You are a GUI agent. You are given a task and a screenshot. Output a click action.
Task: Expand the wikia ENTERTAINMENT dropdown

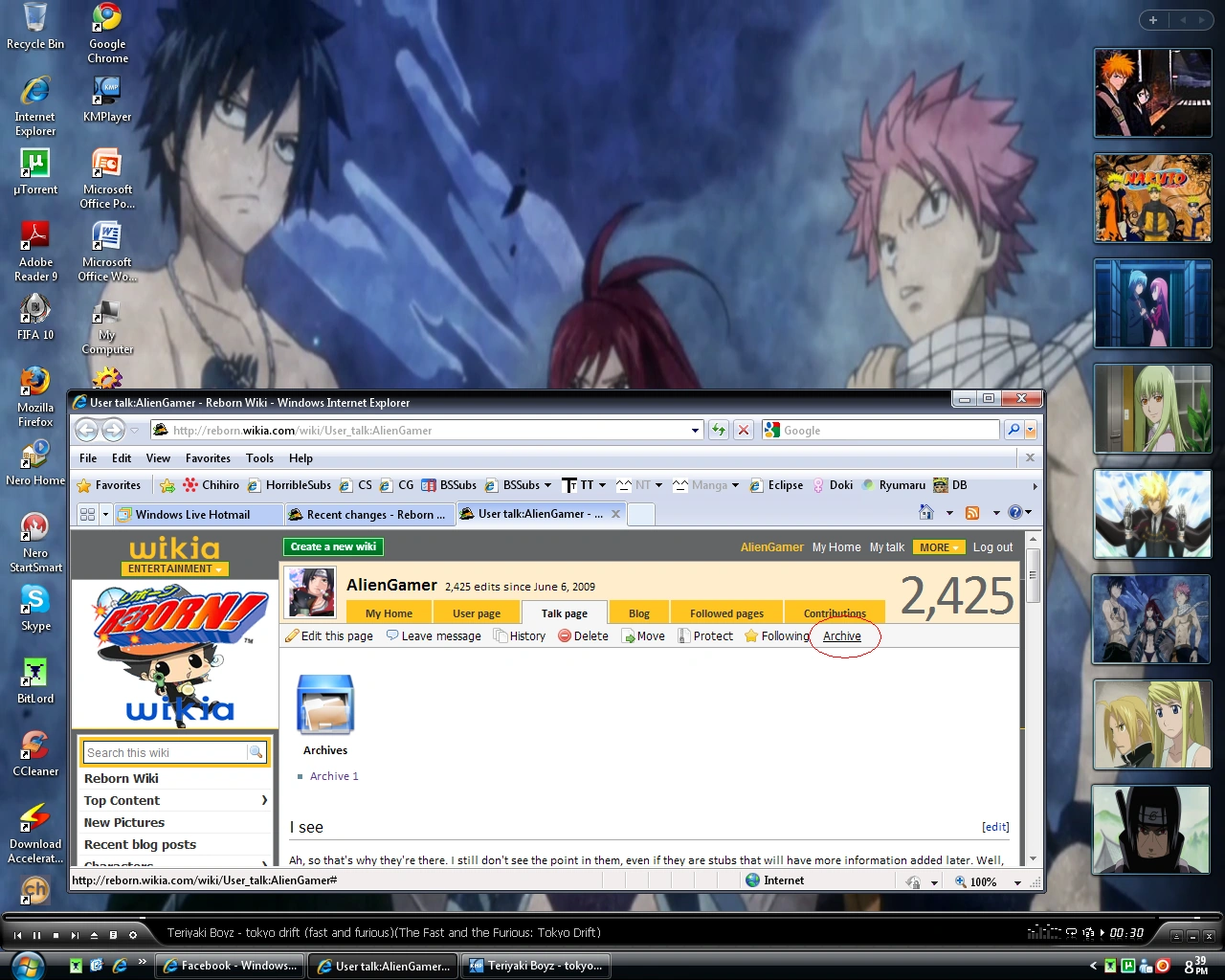pos(174,568)
